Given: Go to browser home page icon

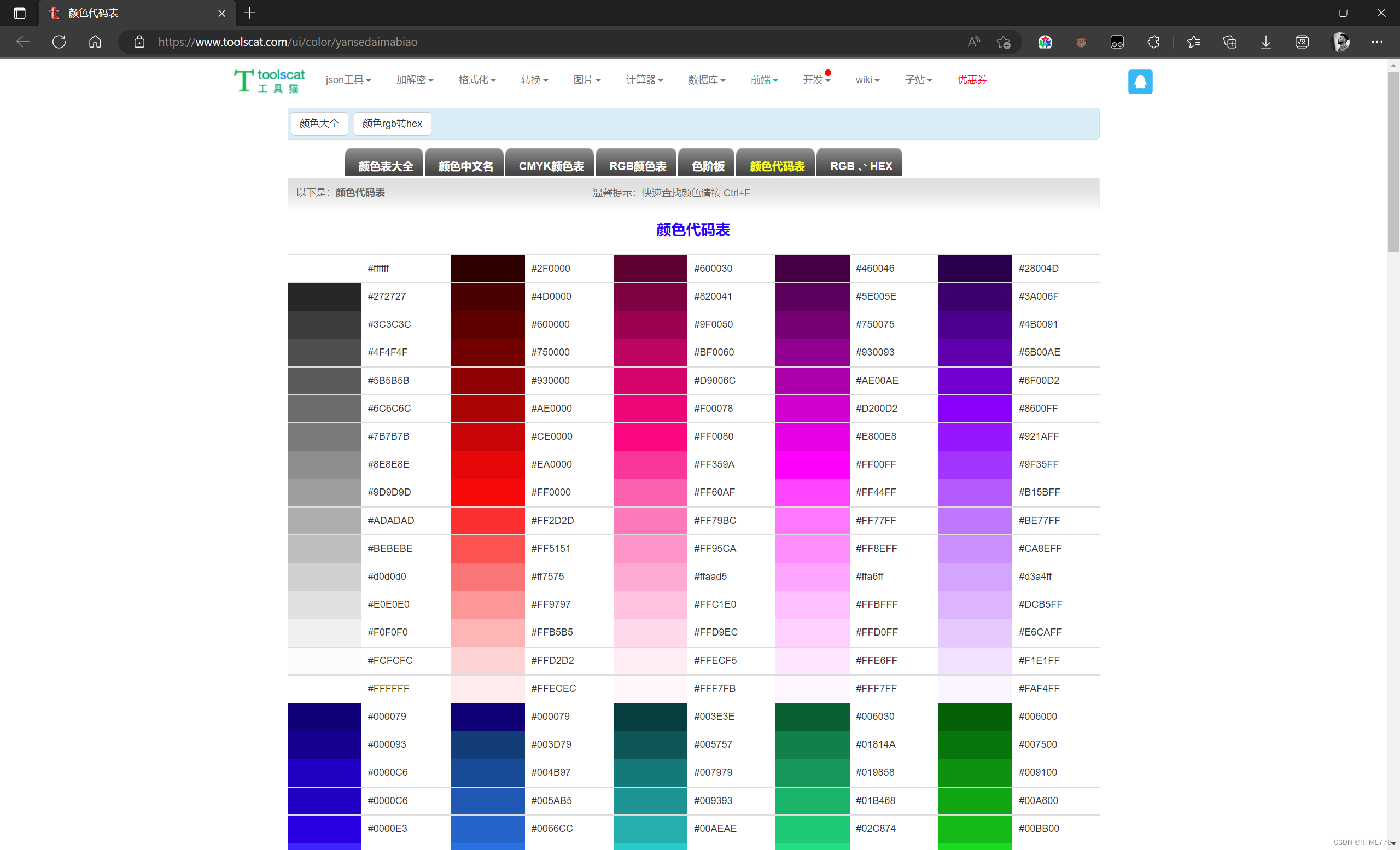Looking at the screenshot, I should pos(96,42).
